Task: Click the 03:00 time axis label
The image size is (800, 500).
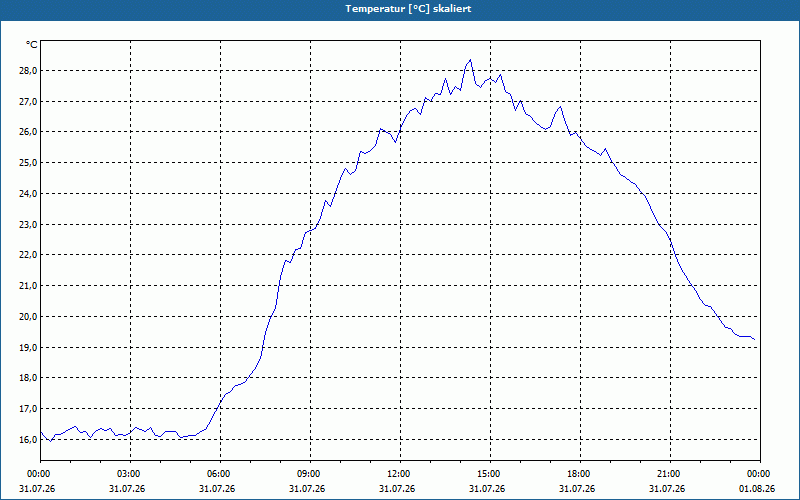Action: coord(131,474)
